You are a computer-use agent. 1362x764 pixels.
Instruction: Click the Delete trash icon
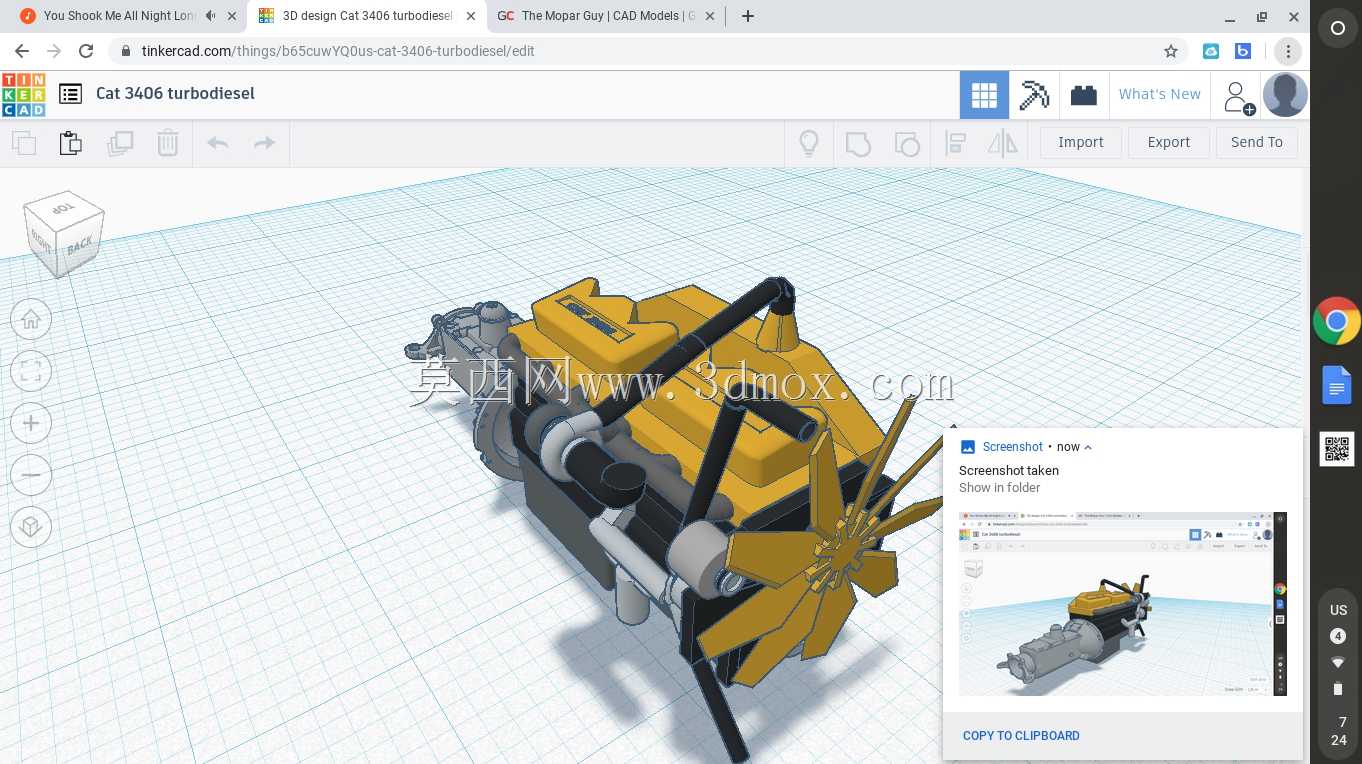coord(167,143)
